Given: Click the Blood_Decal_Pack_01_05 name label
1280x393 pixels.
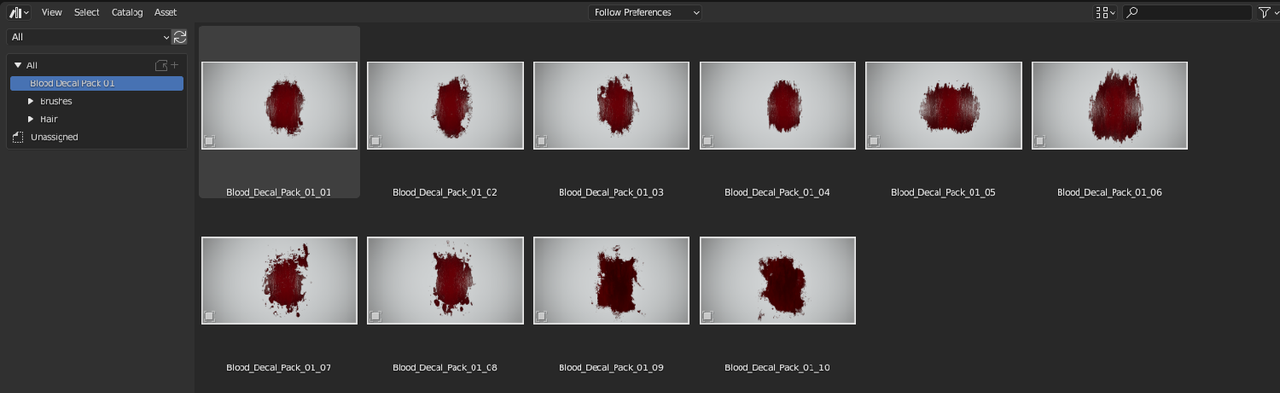Looking at the screenshot, I should pos(944,192).
